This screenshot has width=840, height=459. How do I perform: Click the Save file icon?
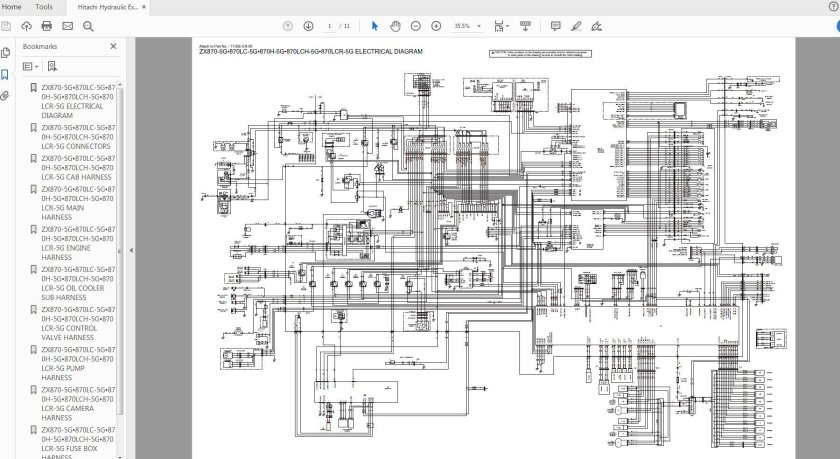[x=7, y=25]
